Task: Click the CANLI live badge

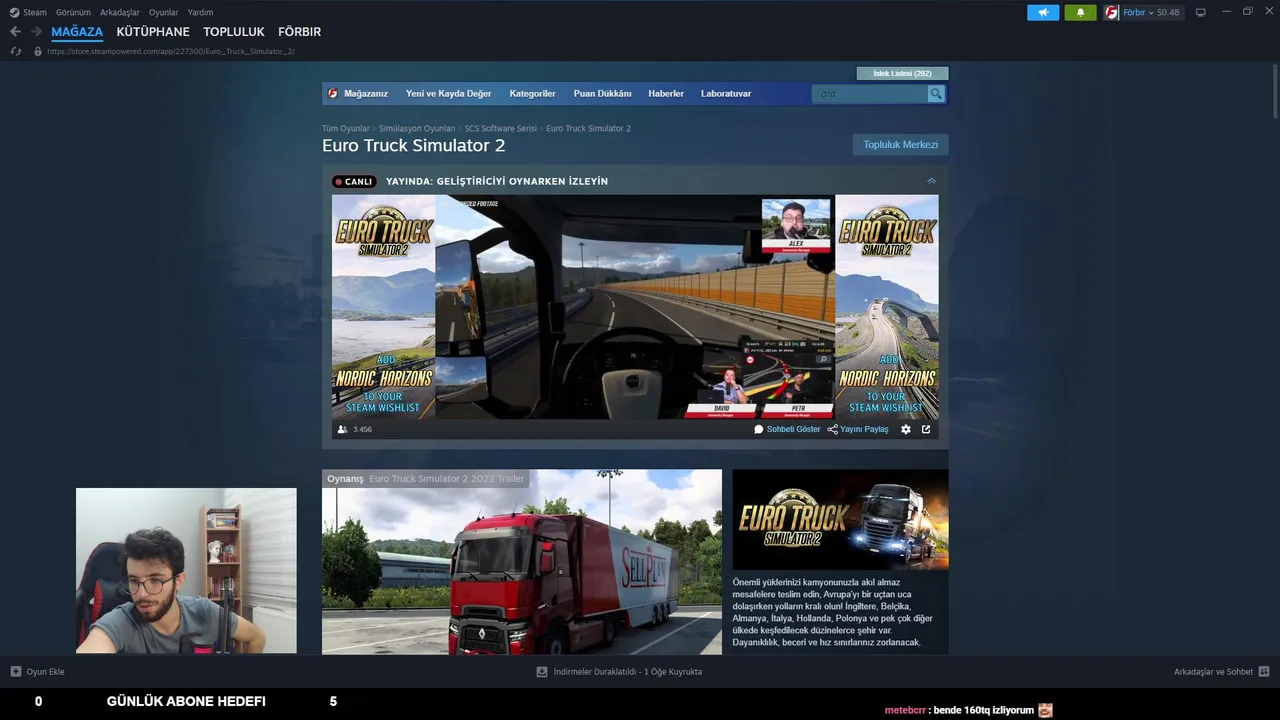Action: coord(354,181)
